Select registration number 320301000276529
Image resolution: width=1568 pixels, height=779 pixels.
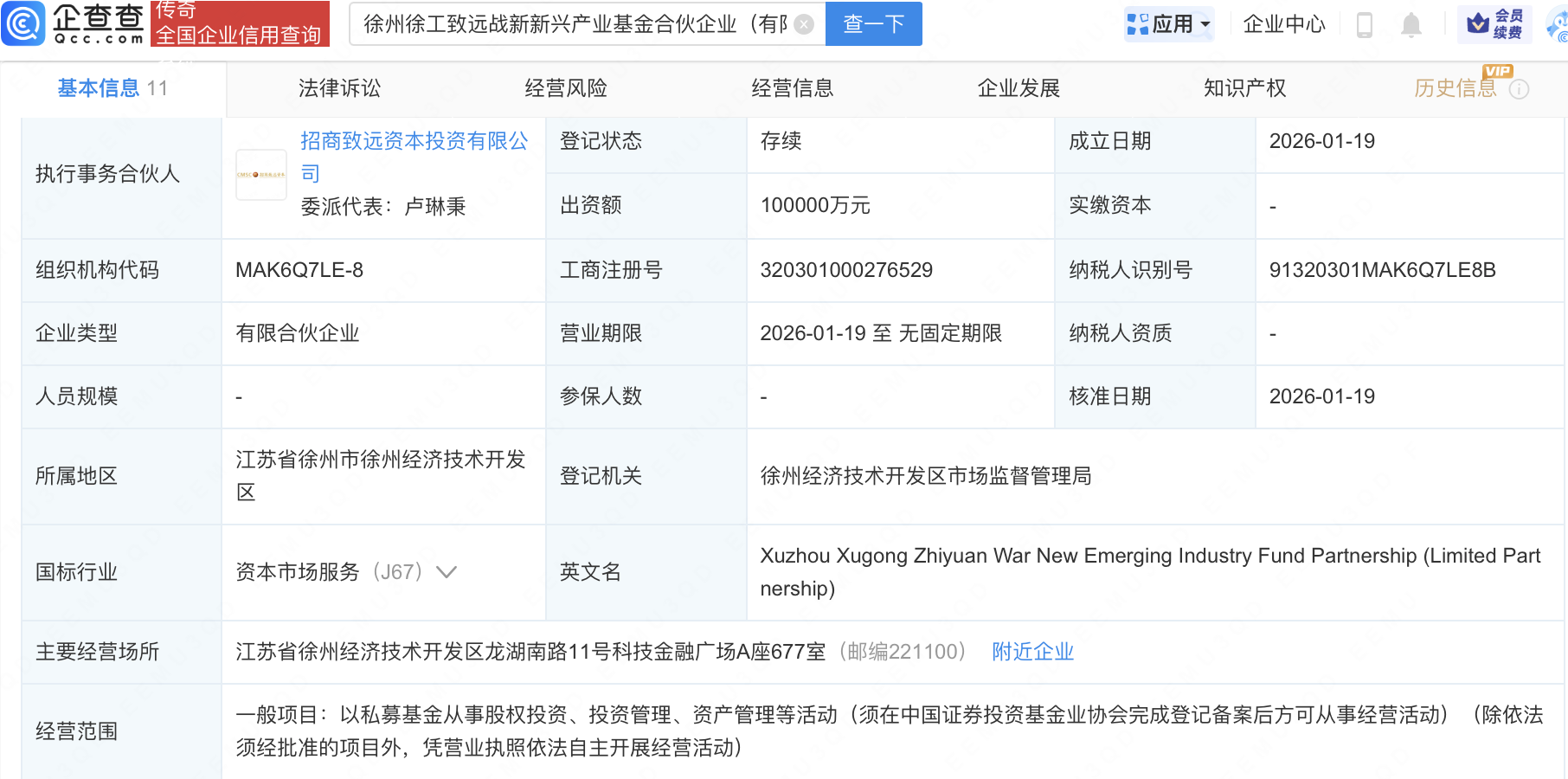pyautogui.click(x=846, y=270)
